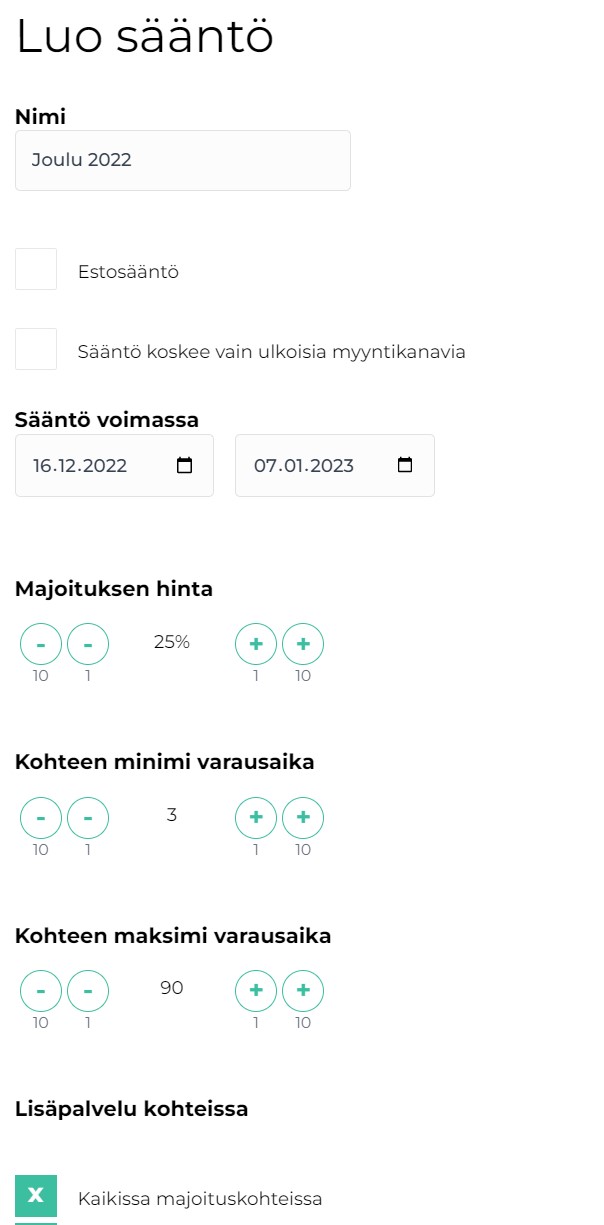Enable the Estosääntö checkbox

[36, 270]
